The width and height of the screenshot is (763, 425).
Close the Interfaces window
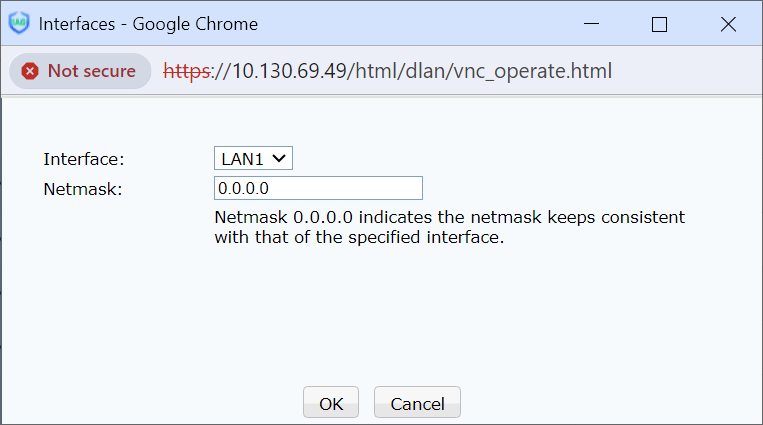coord(728,25)
